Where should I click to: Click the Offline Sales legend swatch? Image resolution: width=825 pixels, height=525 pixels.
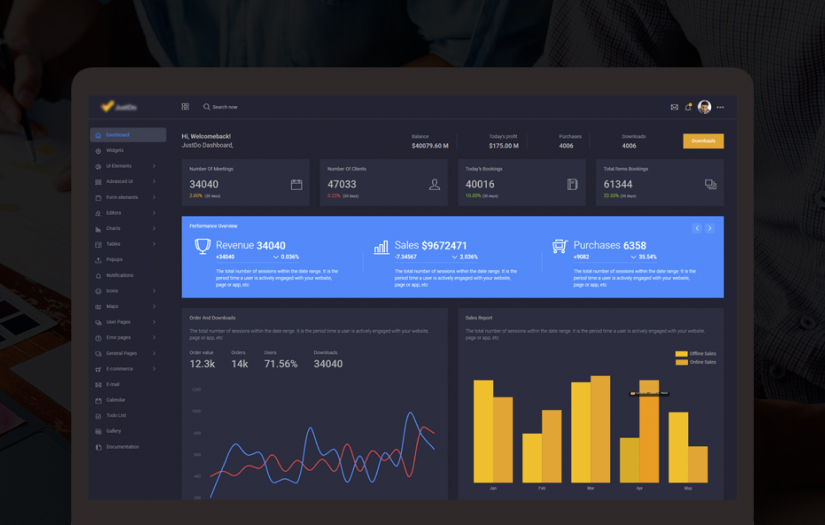tap(681, 354)
